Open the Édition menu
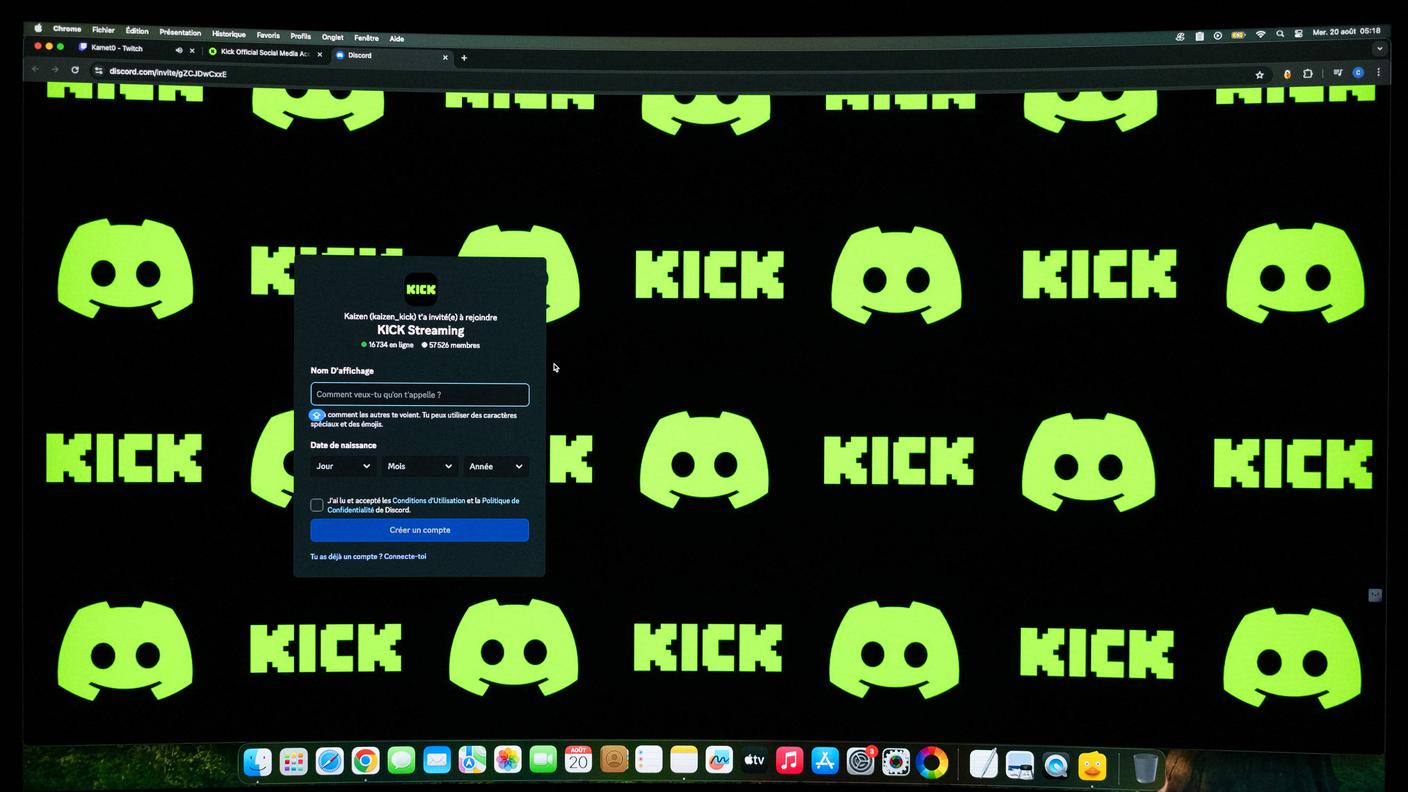 (x=137, y=31)
